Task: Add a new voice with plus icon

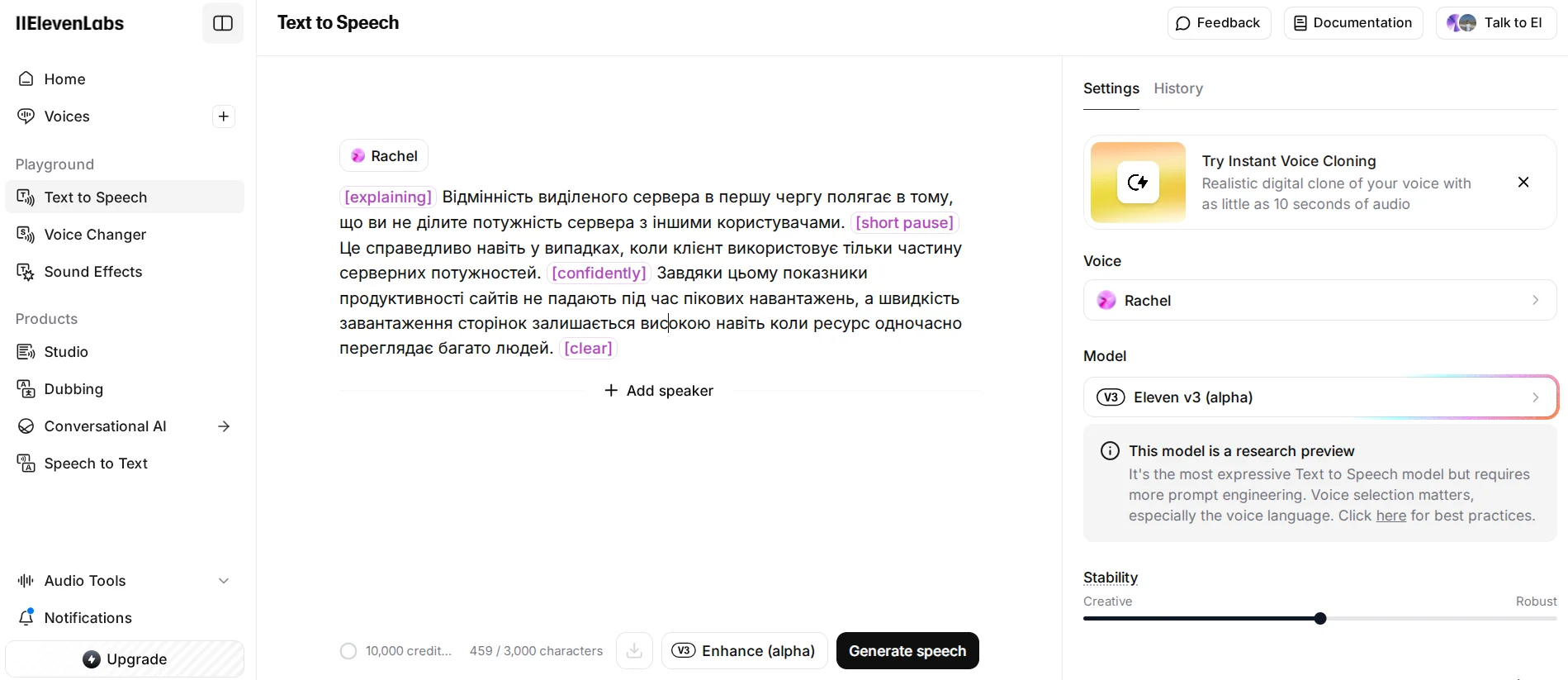Action: (x=224, y=117)
